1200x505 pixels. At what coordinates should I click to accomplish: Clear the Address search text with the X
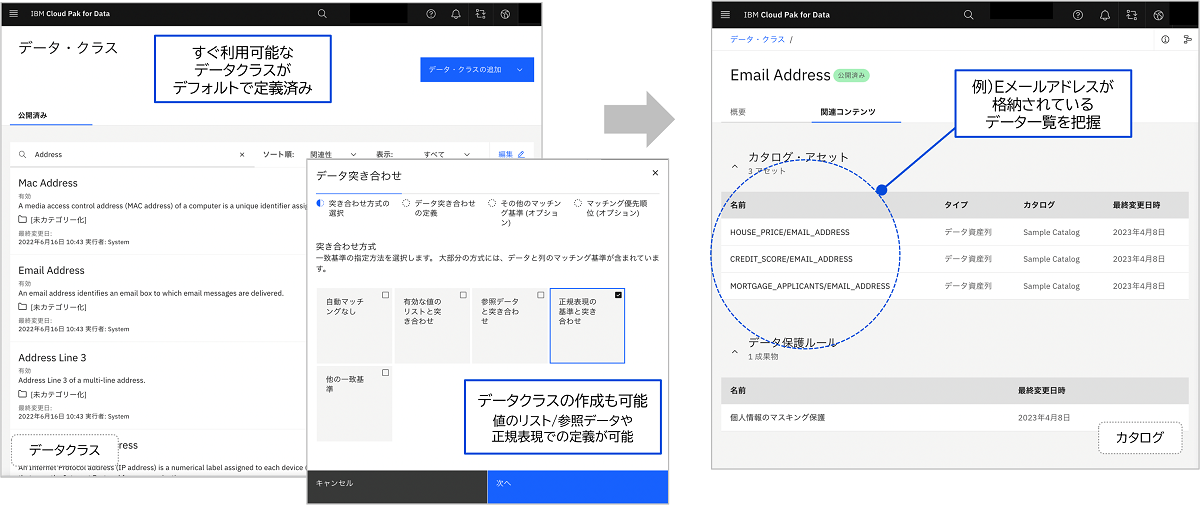click(242, 155)
